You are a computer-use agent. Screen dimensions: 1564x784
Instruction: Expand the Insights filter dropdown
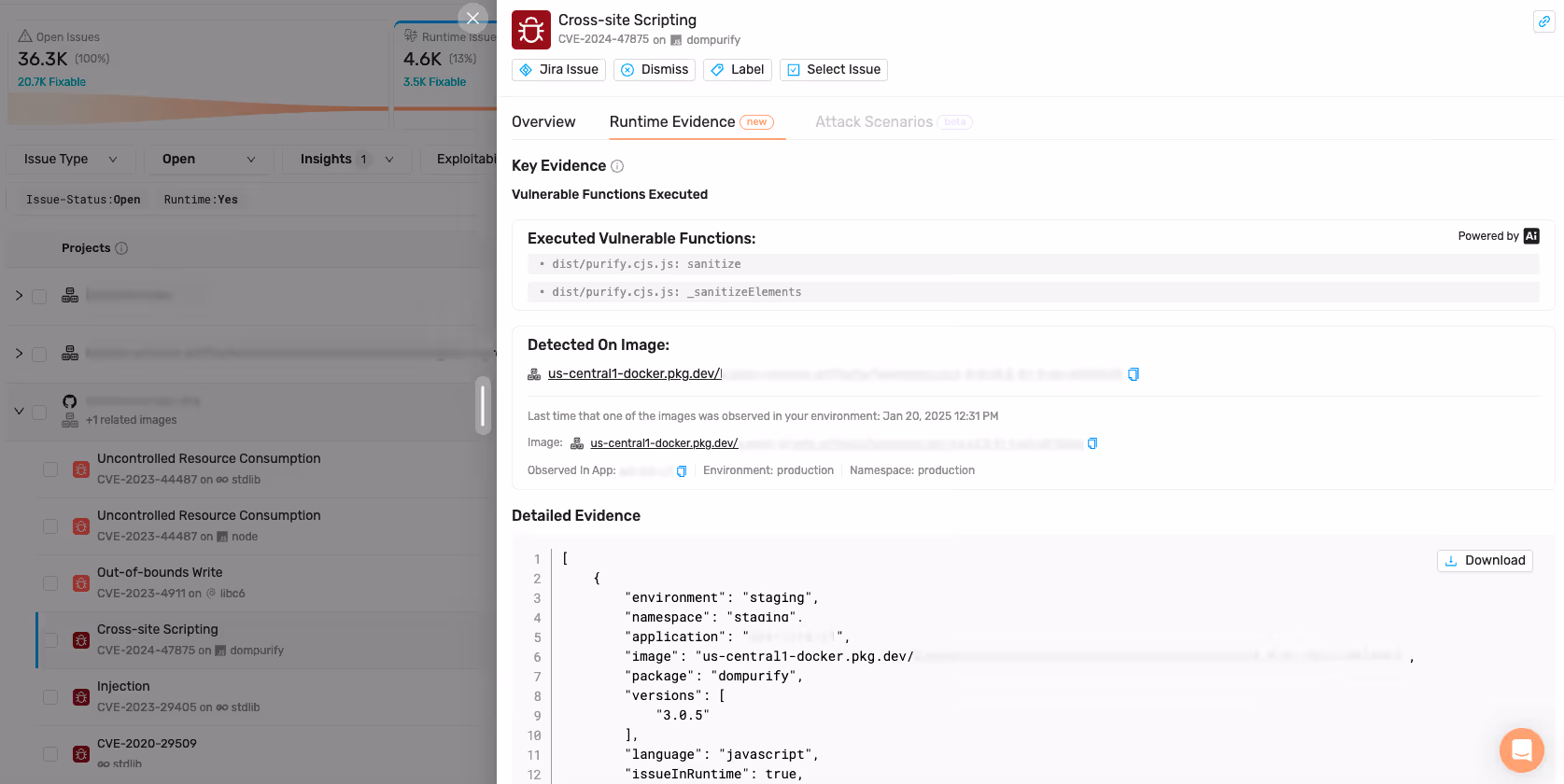(x=346, y=160)
